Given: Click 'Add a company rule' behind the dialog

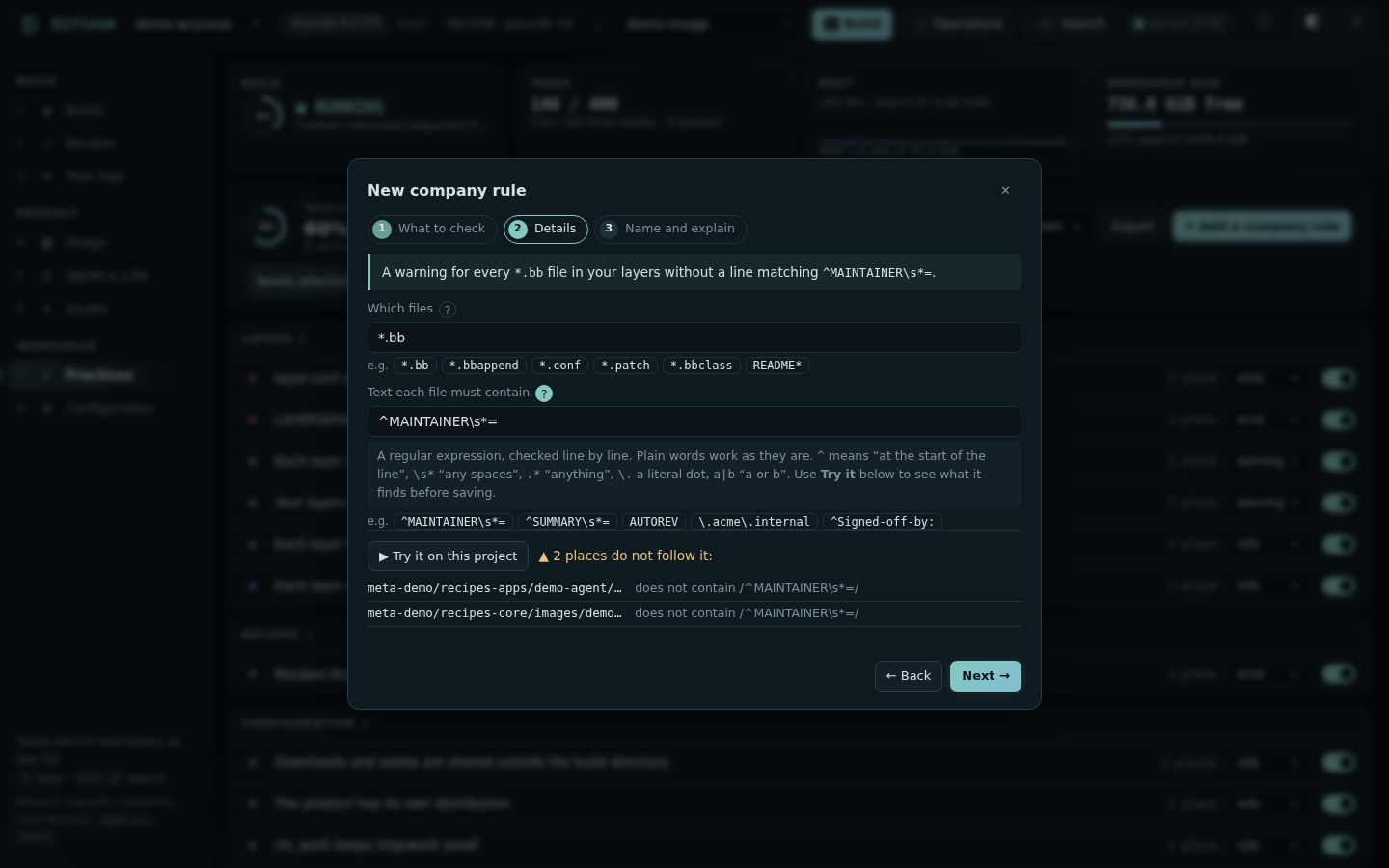Looking at the screenshot, I should [x=1262, y=227].
